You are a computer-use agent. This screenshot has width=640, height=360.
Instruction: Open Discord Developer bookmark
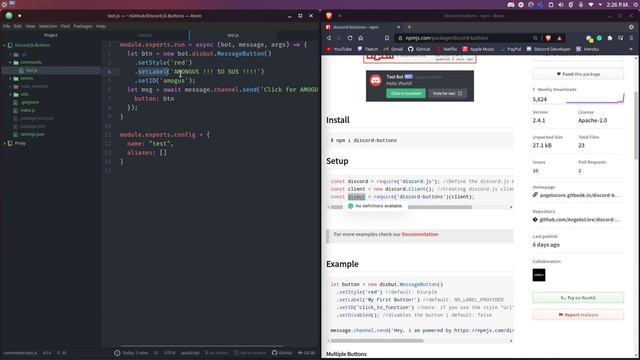(x=548, y=49)
